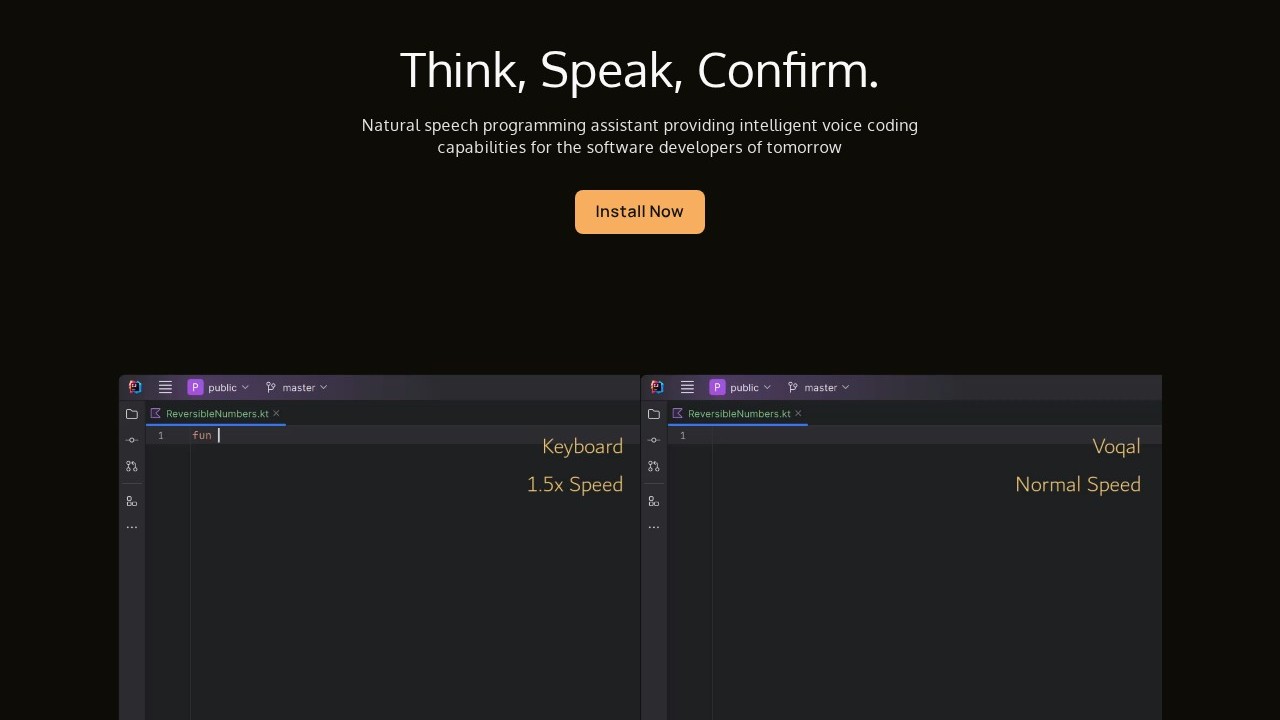Expand the master branch dropdown in the Keyboard IDE
The height and width of the screenshot is (720, 1280).
(x=297, y=388)
